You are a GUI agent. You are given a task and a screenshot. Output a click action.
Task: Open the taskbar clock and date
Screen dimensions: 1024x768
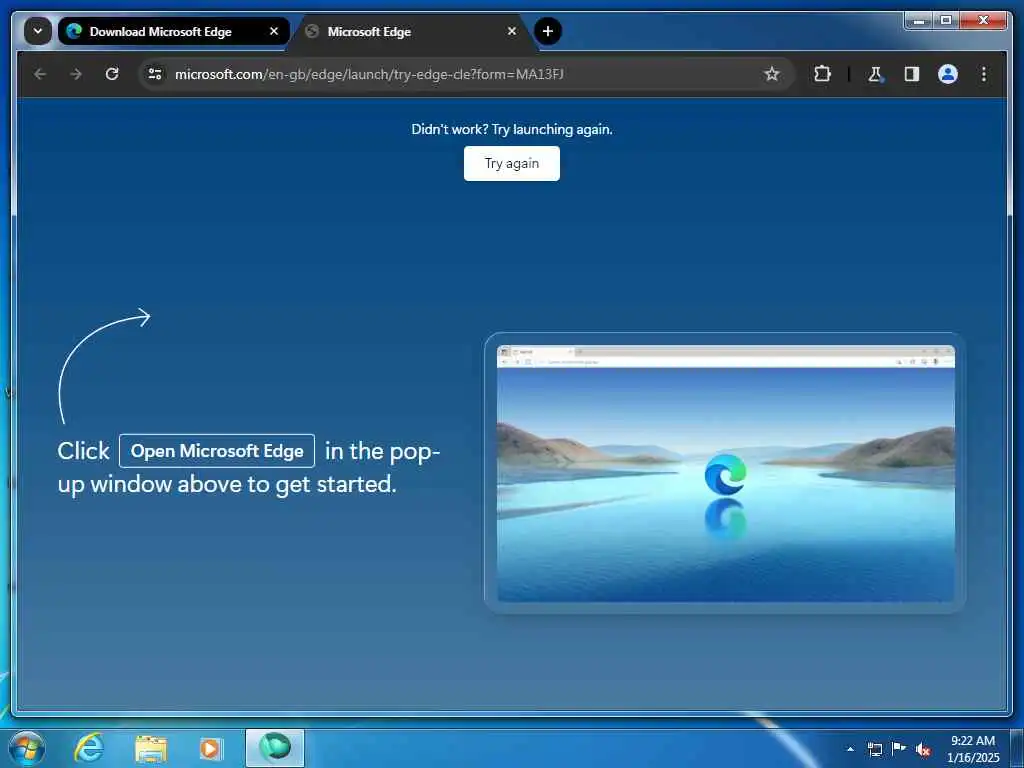973,749
